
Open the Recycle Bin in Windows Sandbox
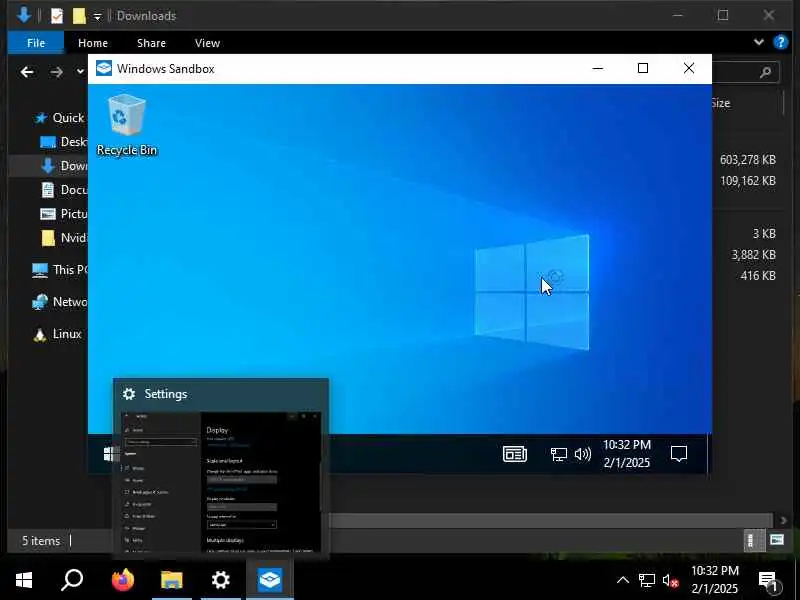[x=127, y=125]
